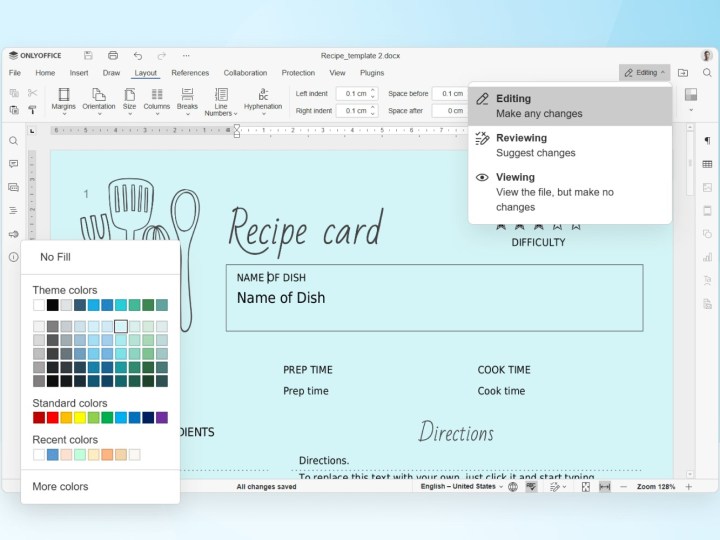Screen dimensions: 720x540
Task: Click the Open file location icon
Action: tap(683, 73)
